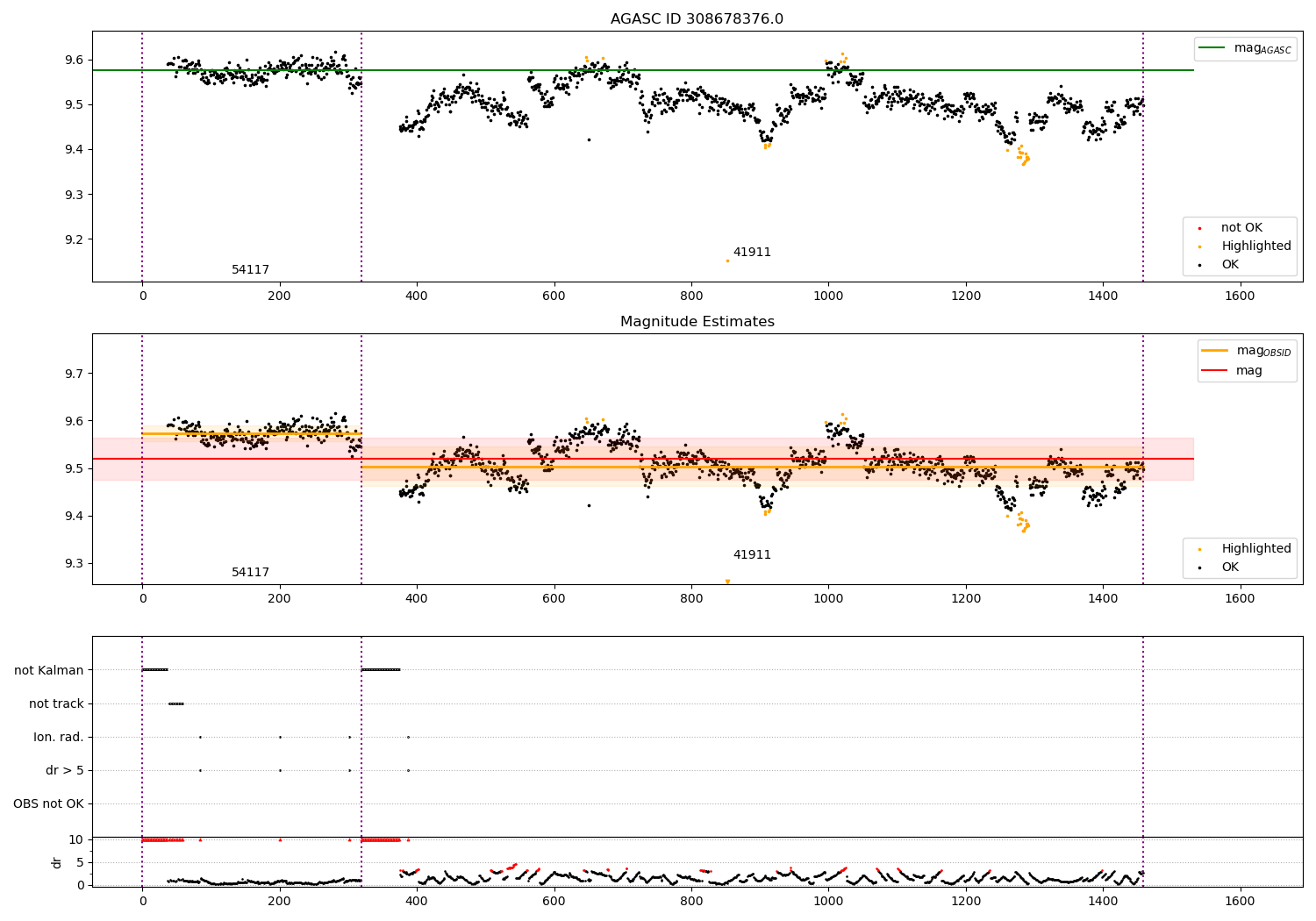This screenshot has width=1316, height=921.
Task: Click the 'dr > 5' y-axis label
Action: (65, 771)
